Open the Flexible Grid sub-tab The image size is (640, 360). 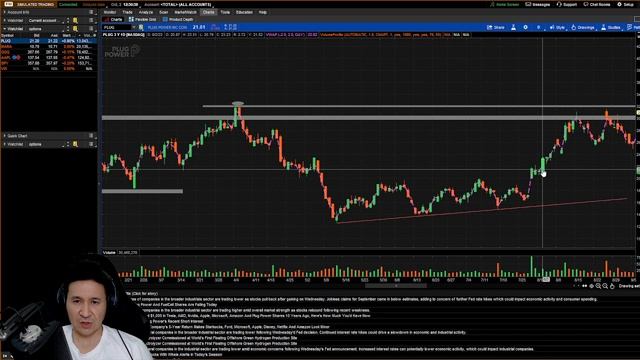pyautogui.click(x=143, y=20)
